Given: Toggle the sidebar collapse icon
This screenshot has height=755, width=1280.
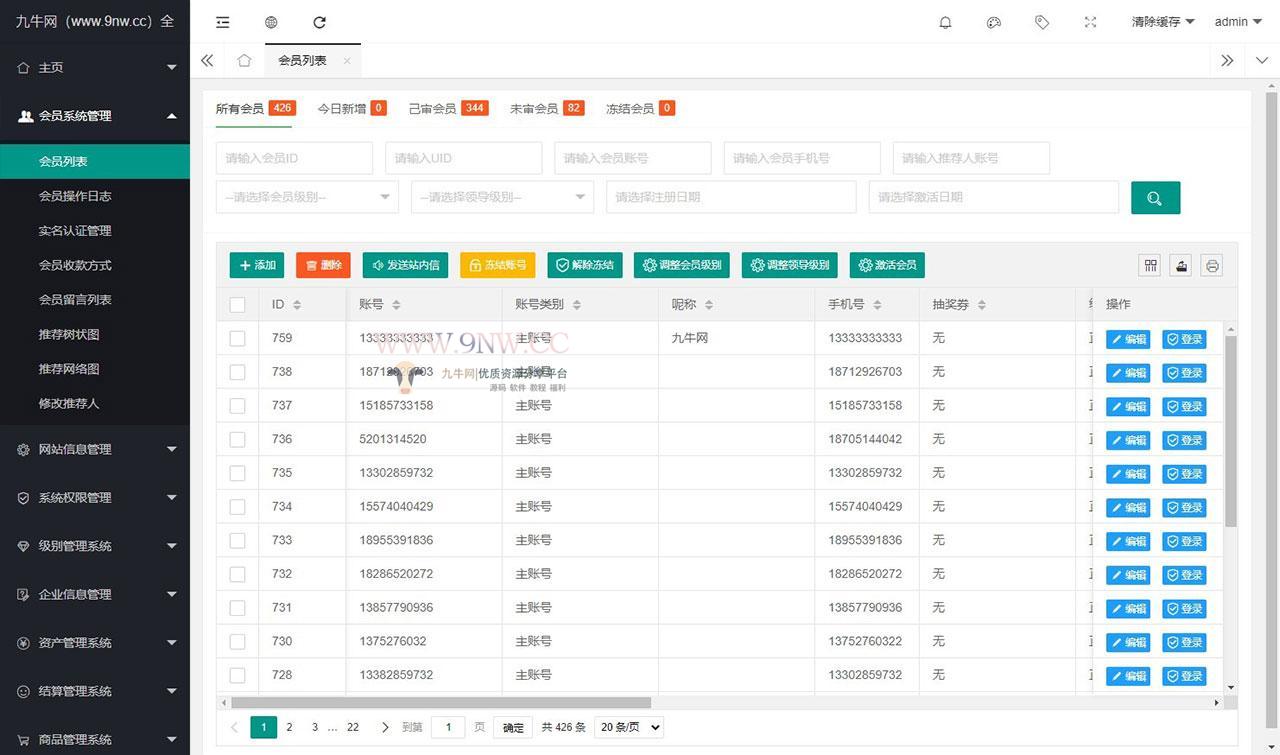Looking at the screenshot, I should [223, 22].
